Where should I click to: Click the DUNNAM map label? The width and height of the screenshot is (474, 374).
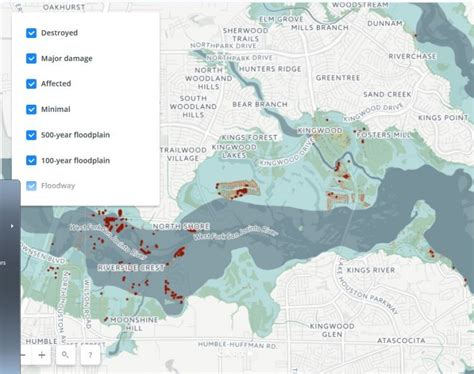385,24
